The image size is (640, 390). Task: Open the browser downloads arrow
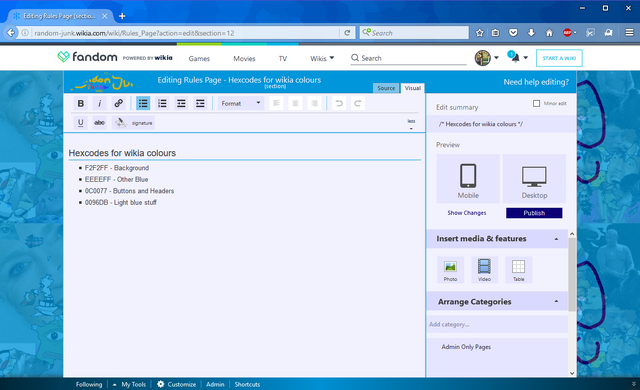coord(531,33)
